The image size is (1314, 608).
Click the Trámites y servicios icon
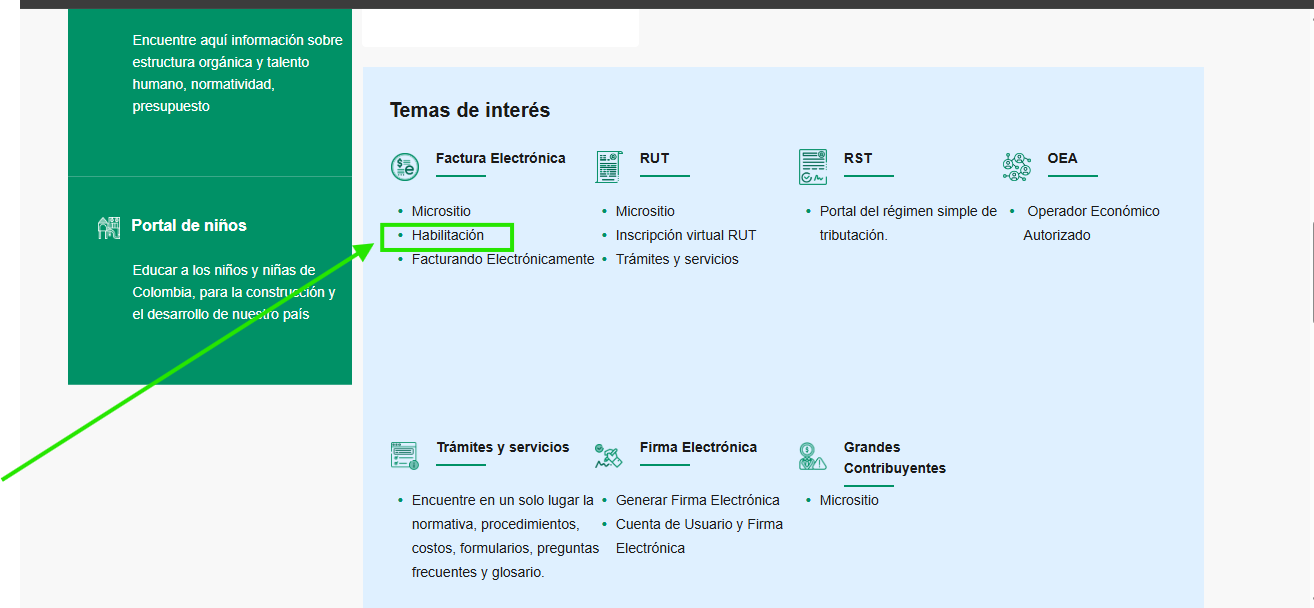pos(405,456)
